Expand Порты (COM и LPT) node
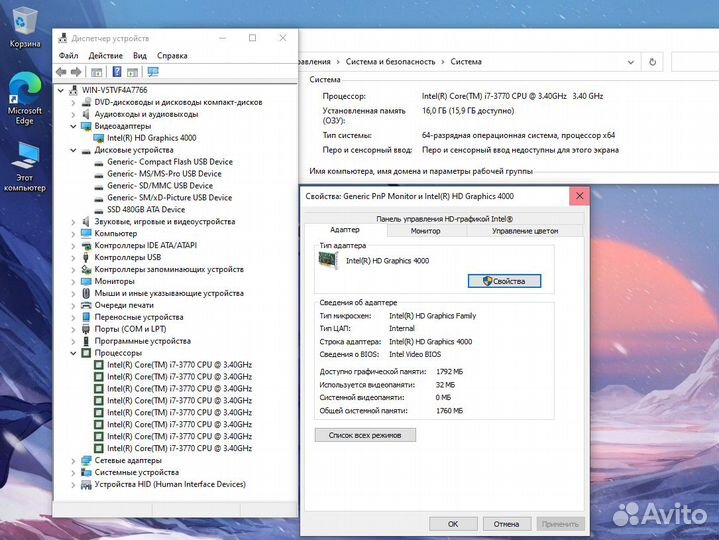Image resolution: width=719 pixels, height=540 pixels. click(73, 329)
